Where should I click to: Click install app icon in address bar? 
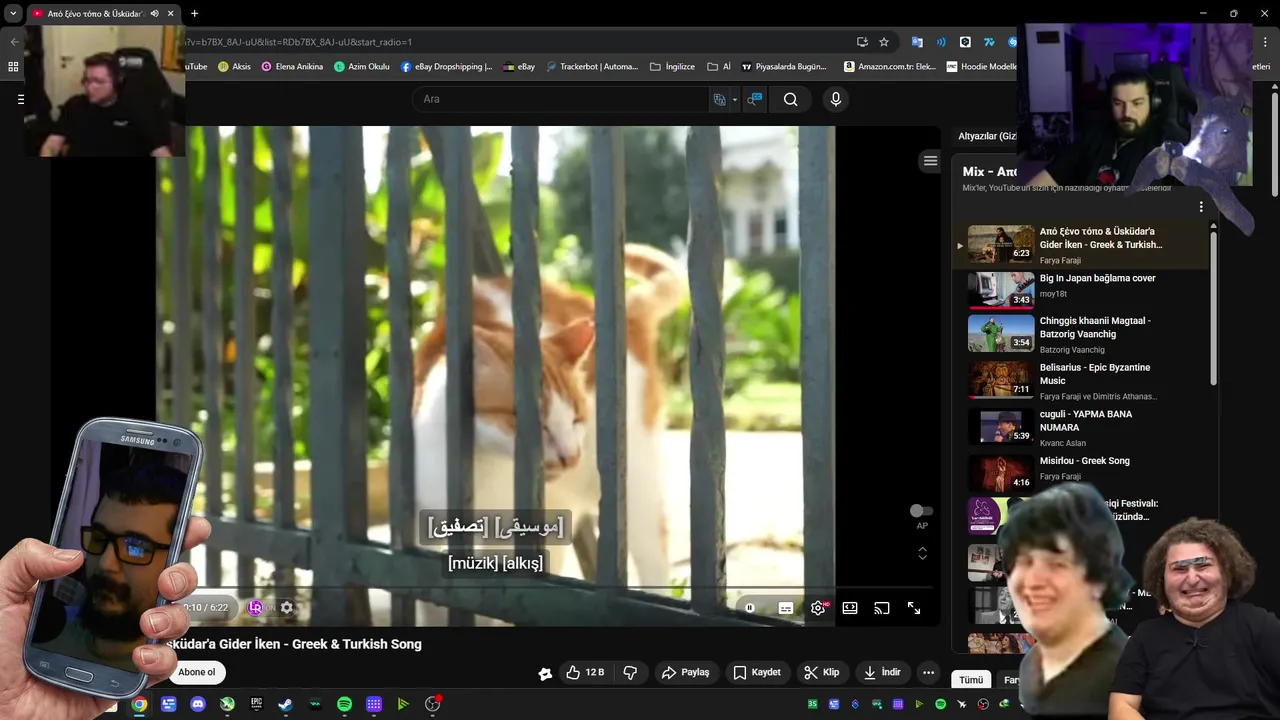862,42
